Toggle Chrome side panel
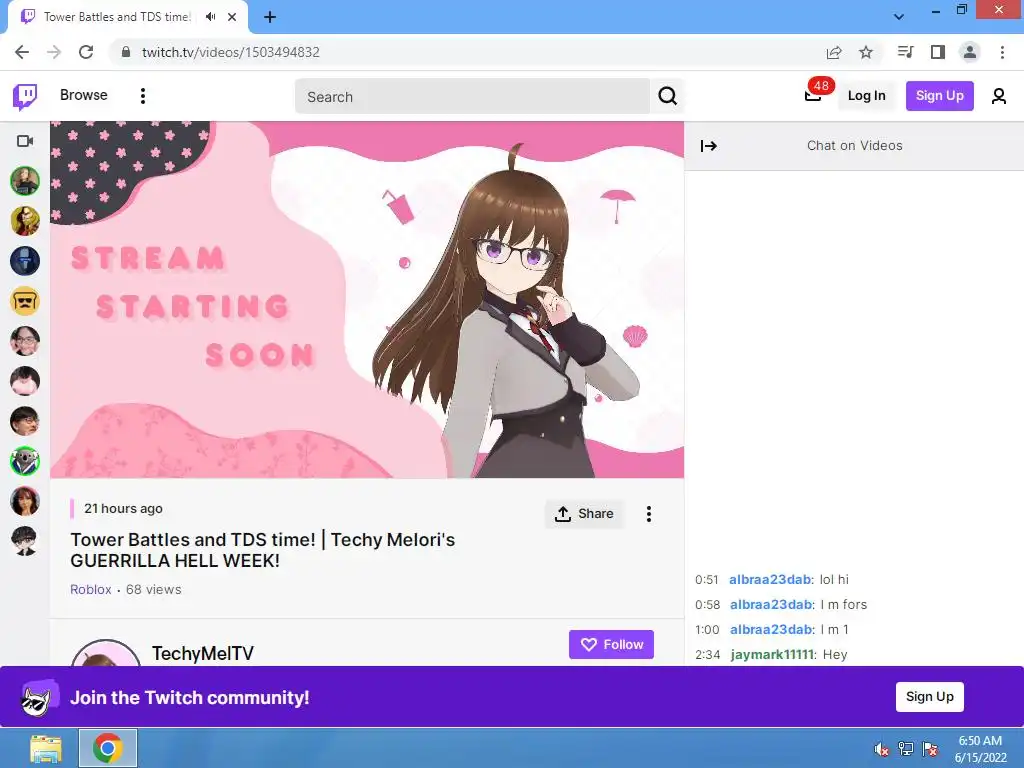The height and width of the screenshot is (768, 1024). [x=938, y=52]
